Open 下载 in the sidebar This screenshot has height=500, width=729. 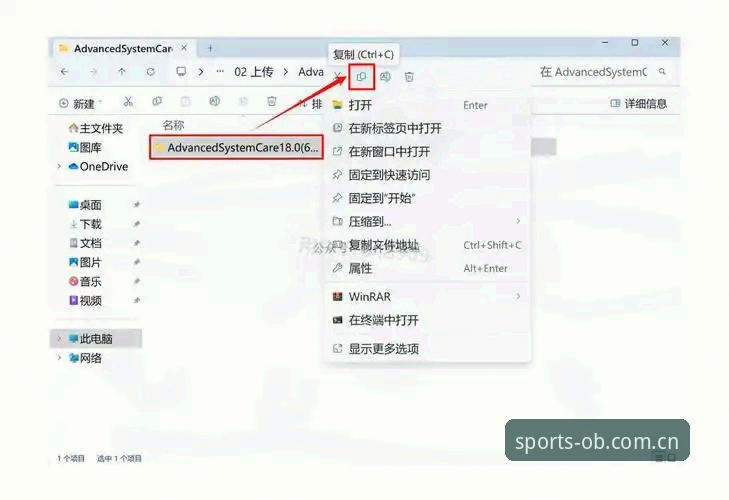point(85,224)
